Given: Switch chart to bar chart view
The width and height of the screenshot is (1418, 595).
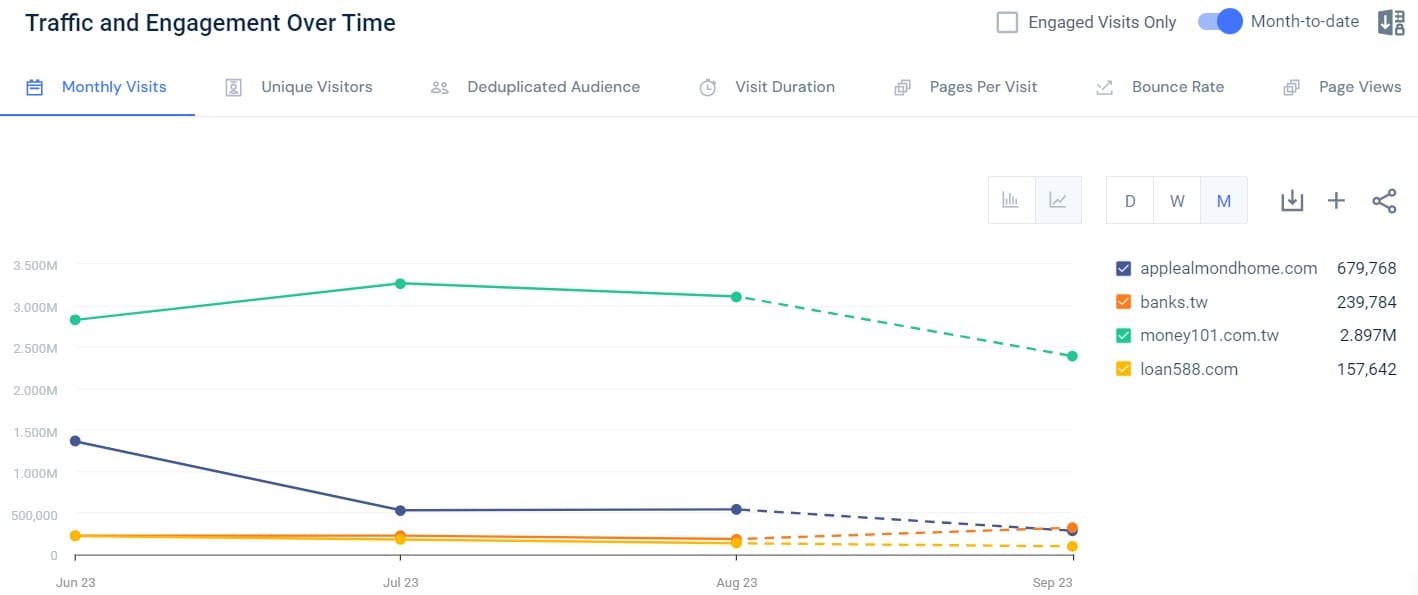Looking at the screenshot, I should (1011, 200).
